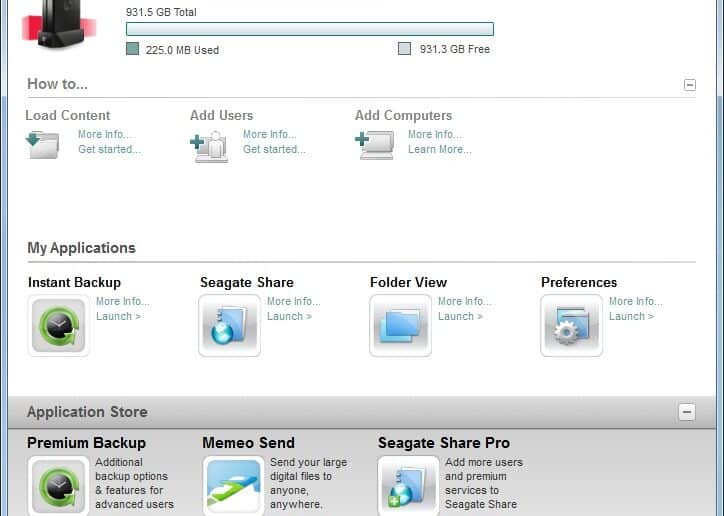Click the Load Content heading

coord(67,115)
